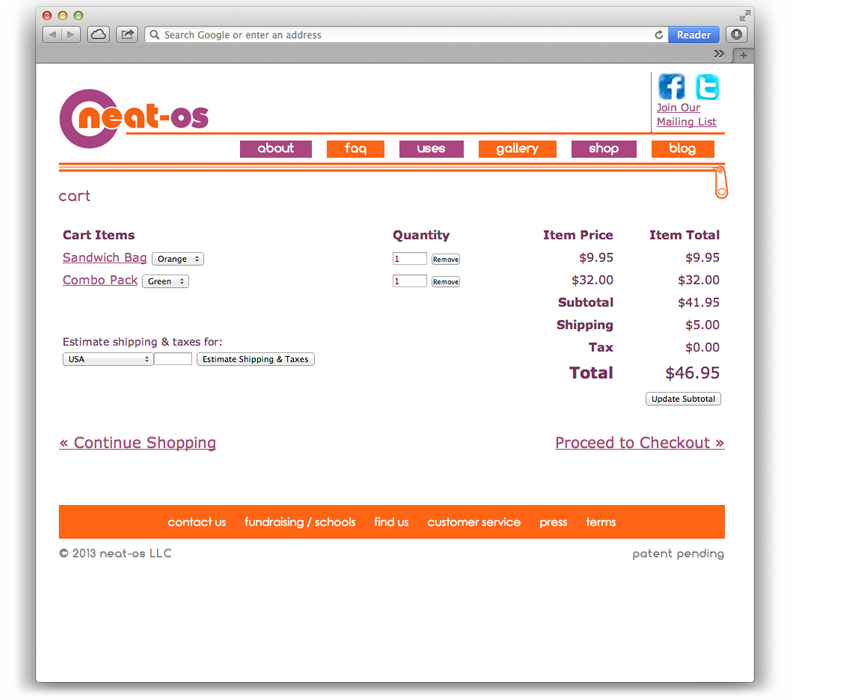Open find us footer link
841x700 pixels.
[392, 522]
